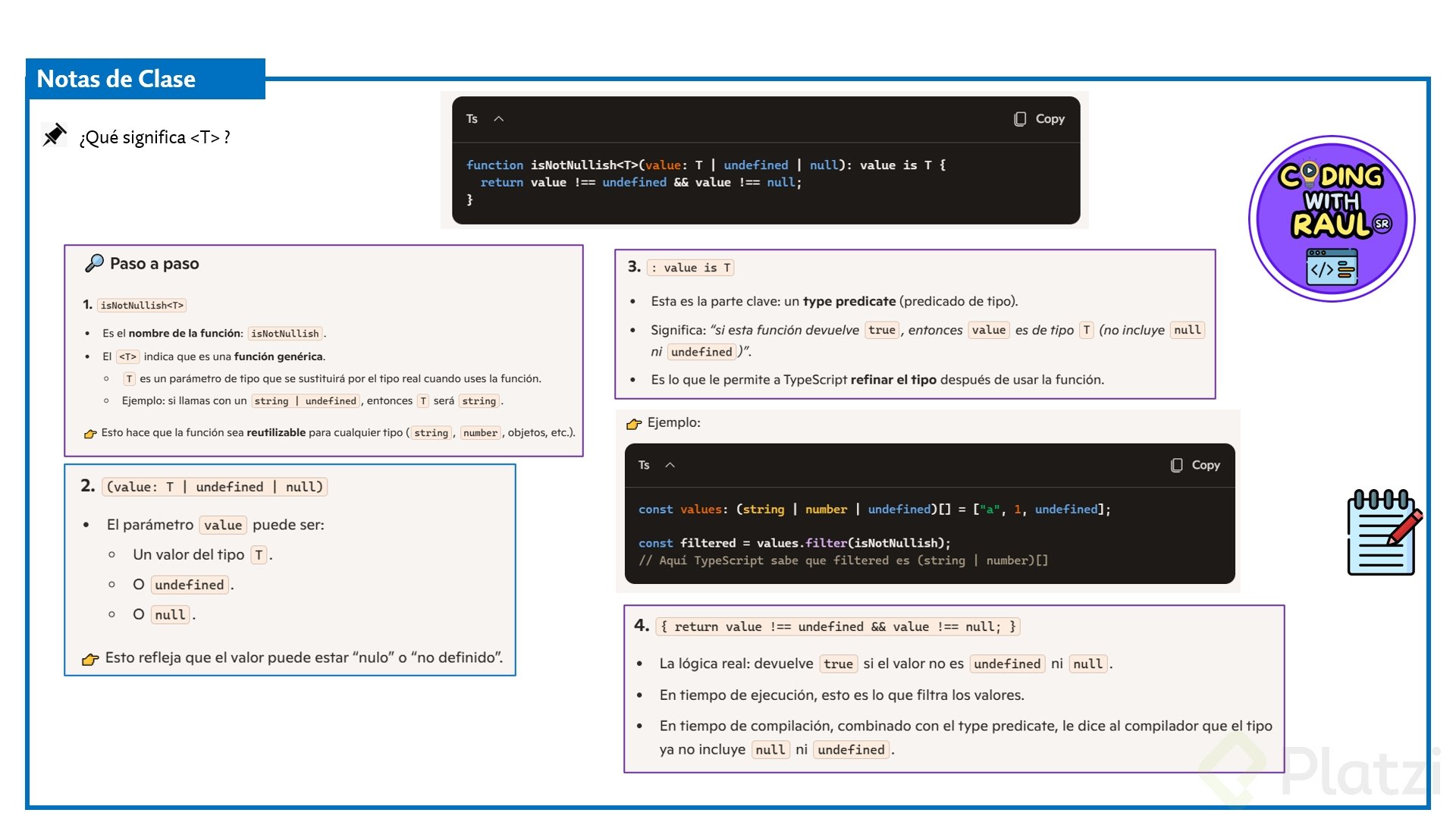The width and height of the screenshot is (1456, 819).
Task: Click the Coding With Raul logo
Action: (1332, 219)
